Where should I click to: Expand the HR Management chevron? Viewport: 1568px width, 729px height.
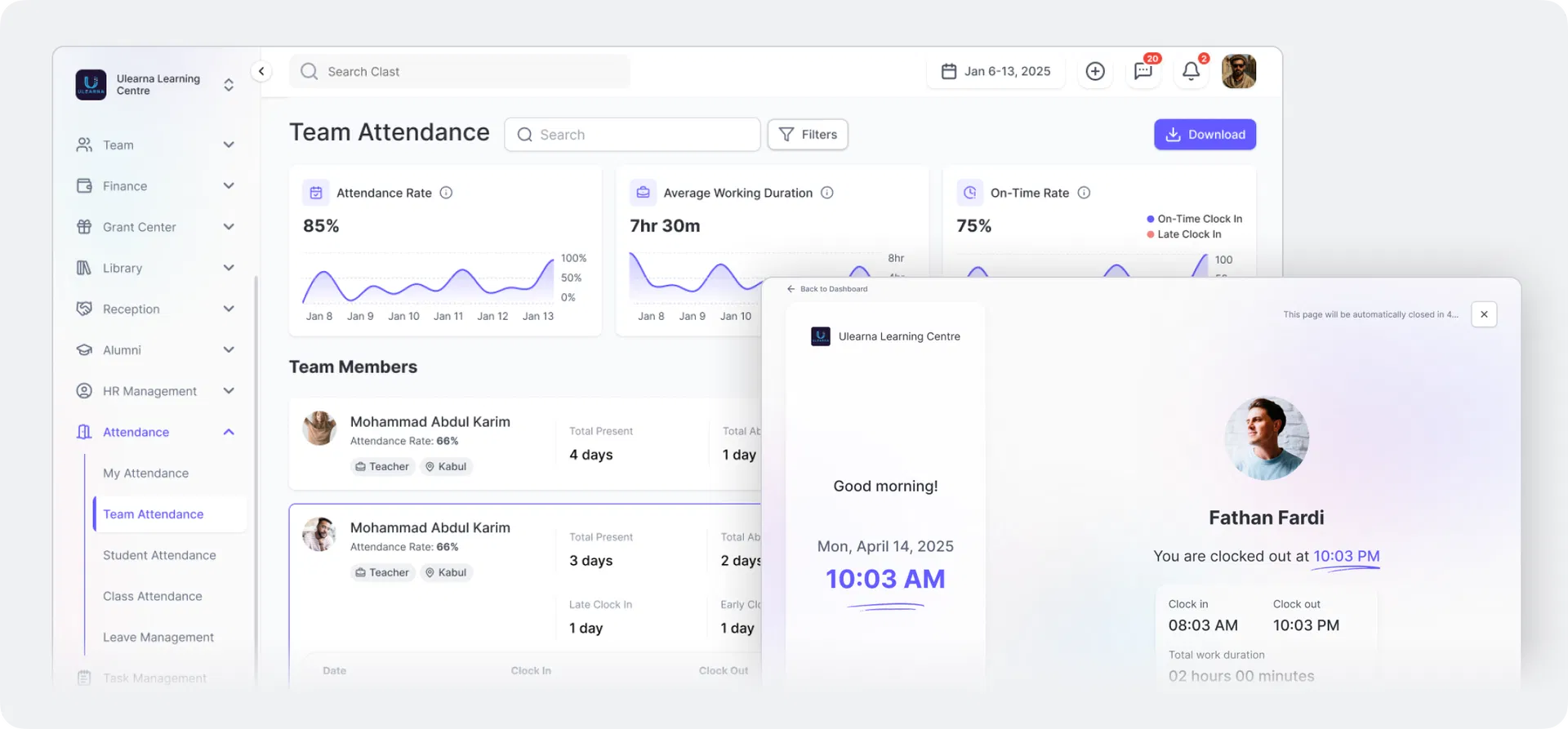(x=229, y=390)
